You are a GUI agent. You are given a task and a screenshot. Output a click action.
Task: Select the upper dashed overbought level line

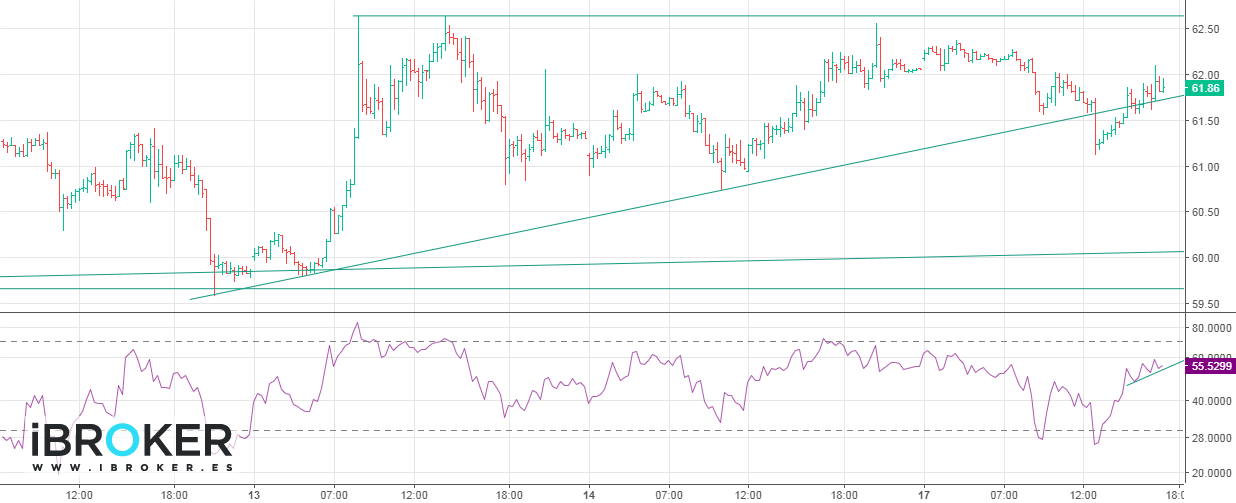592,342
